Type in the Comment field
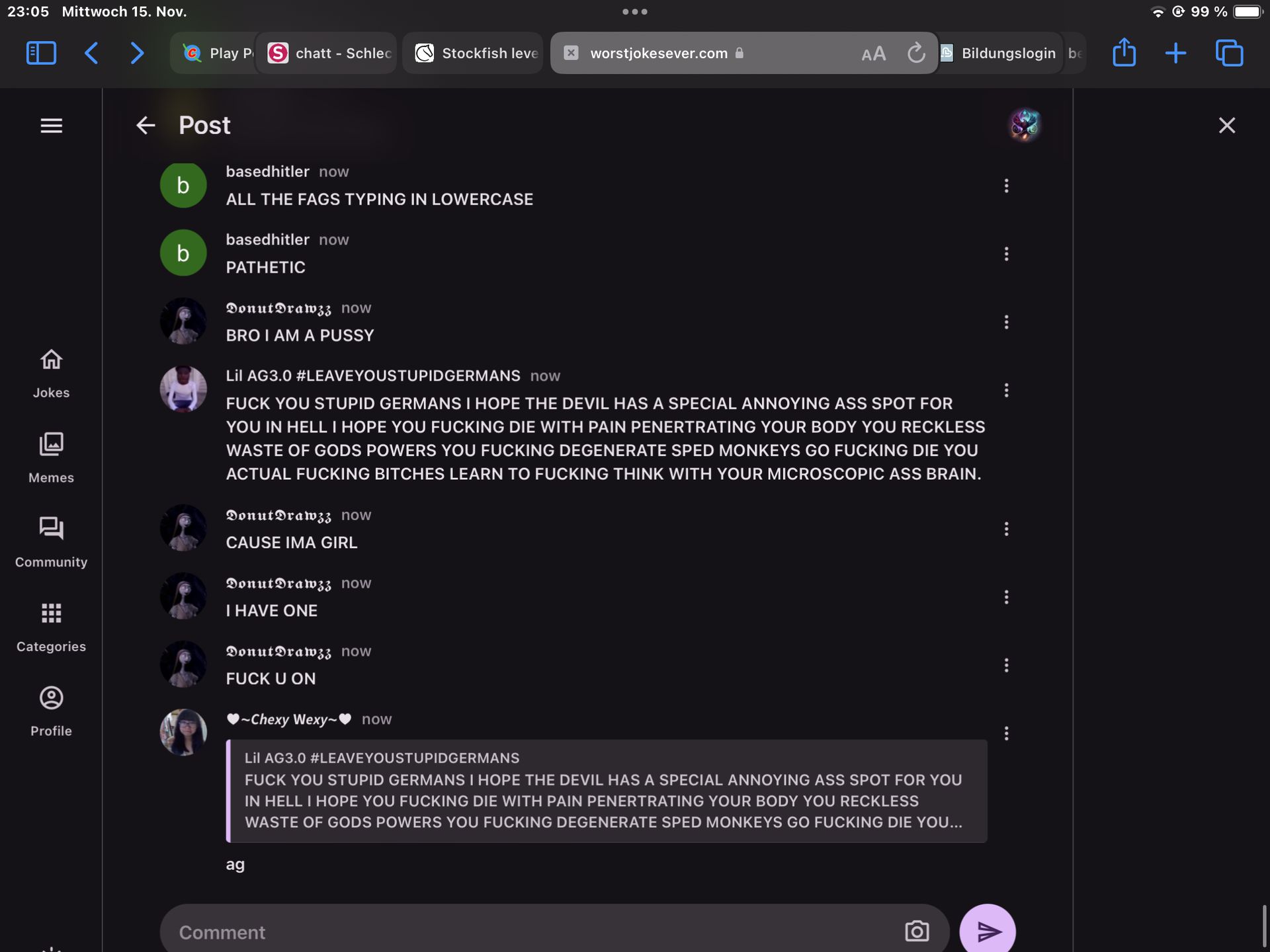This screenshot has height=952, width=1270. click(x=529, y=932)
